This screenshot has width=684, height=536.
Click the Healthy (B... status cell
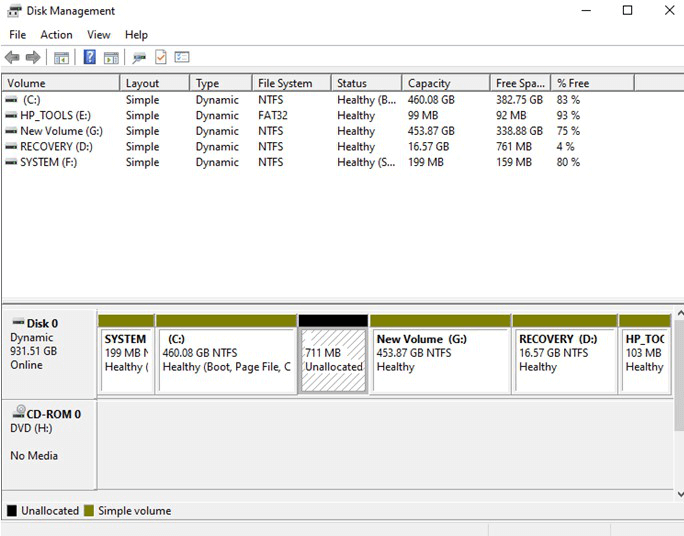pos(366,100)
